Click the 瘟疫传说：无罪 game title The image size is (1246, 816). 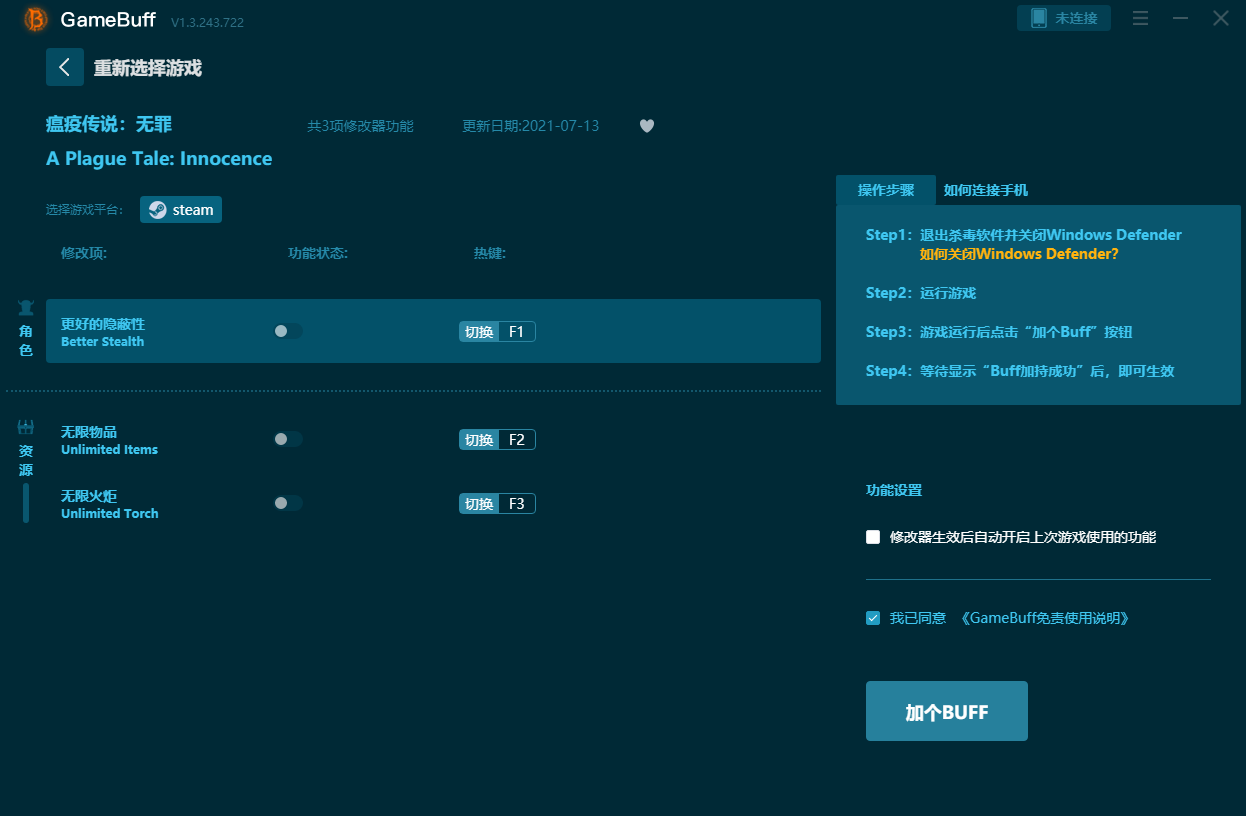tap(109, 125)
